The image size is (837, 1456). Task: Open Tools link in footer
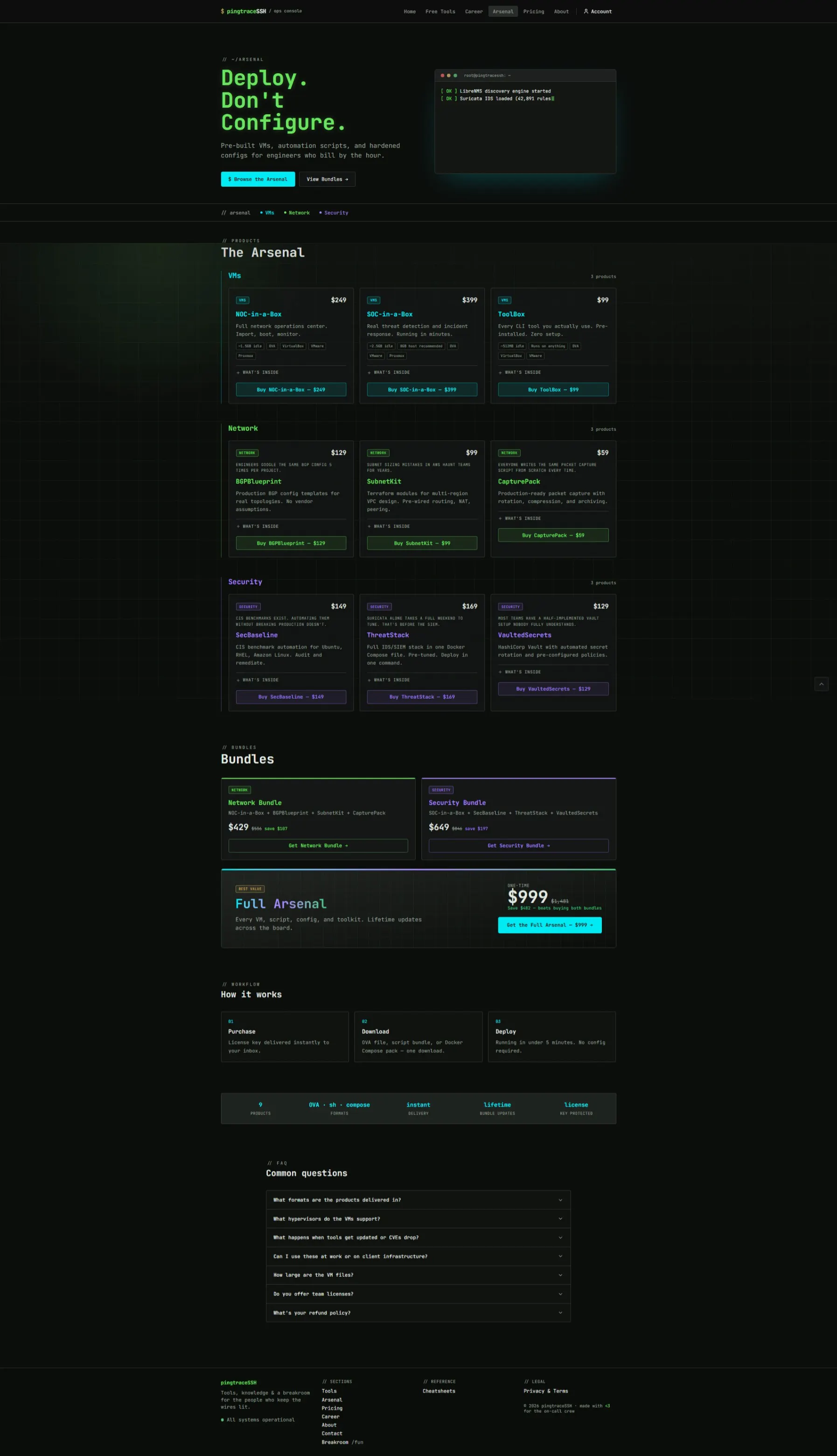pyautogui.click(x=329, y=1392)
